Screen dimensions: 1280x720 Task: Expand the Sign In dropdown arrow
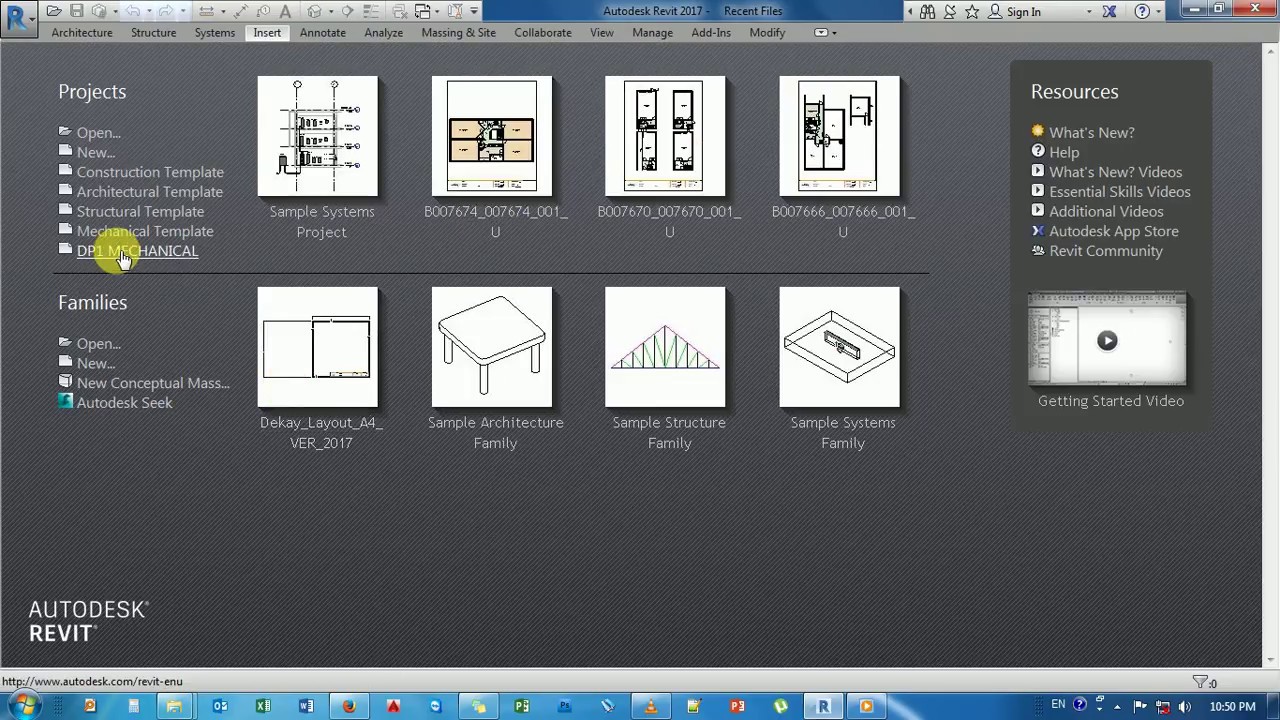pos(1089,12)
